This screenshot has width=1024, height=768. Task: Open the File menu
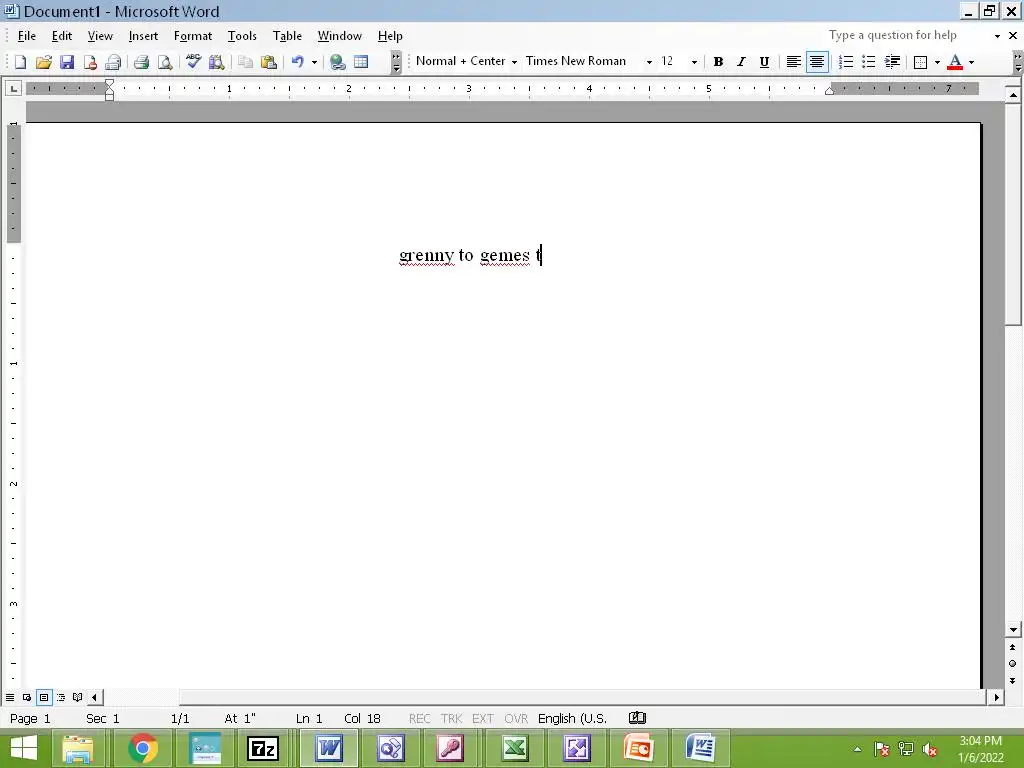tap(27, 36)
